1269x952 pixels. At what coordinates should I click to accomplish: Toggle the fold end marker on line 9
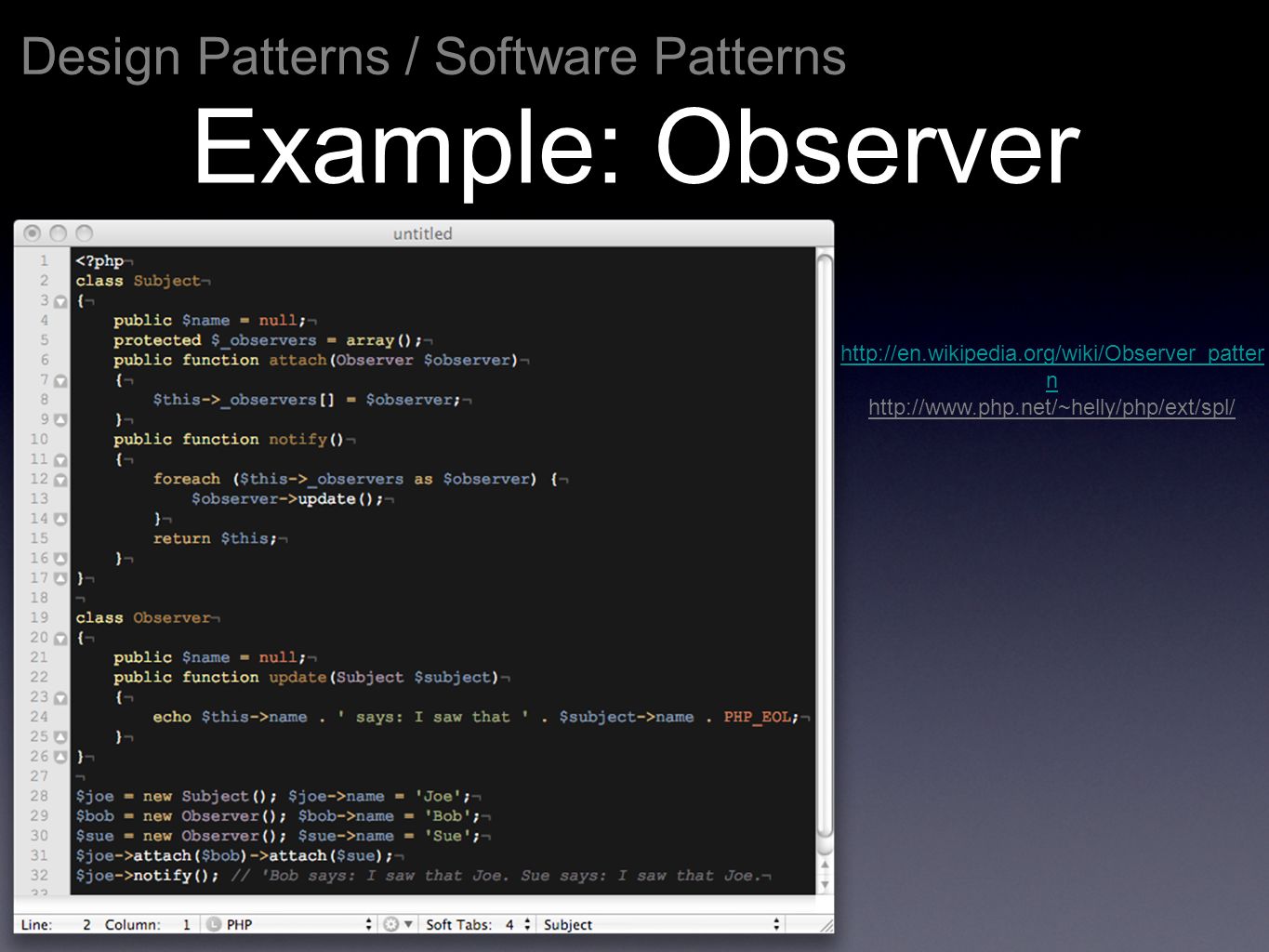click(x=60, y=419)
